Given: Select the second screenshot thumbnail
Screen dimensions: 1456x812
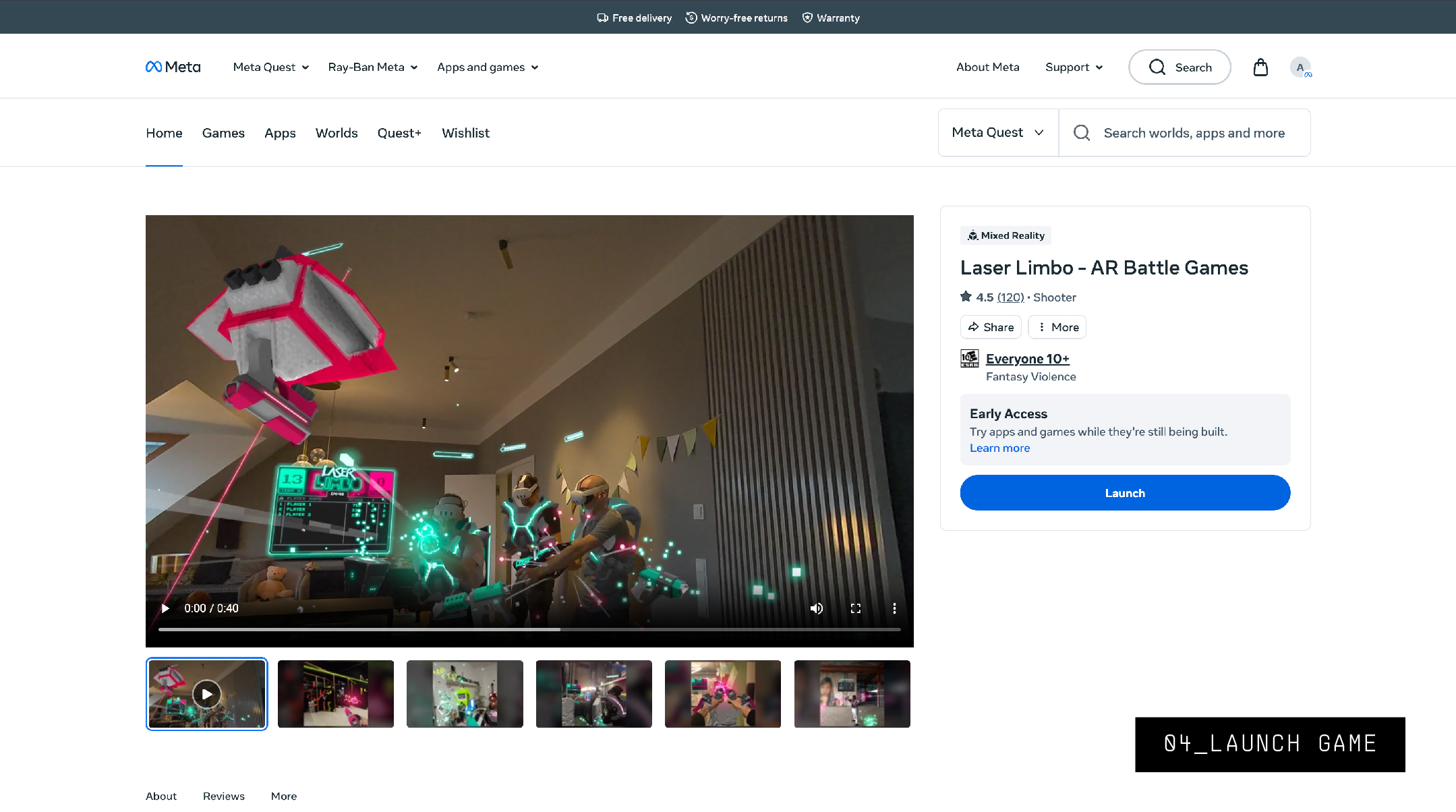Looking at the screenshot, I should point(336,694).
